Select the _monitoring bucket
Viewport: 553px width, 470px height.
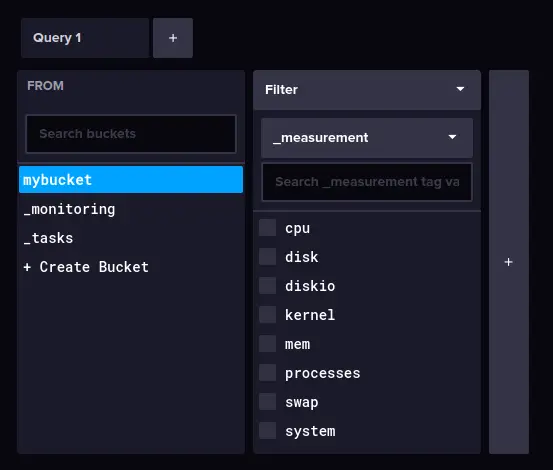(x=131, y=209)
